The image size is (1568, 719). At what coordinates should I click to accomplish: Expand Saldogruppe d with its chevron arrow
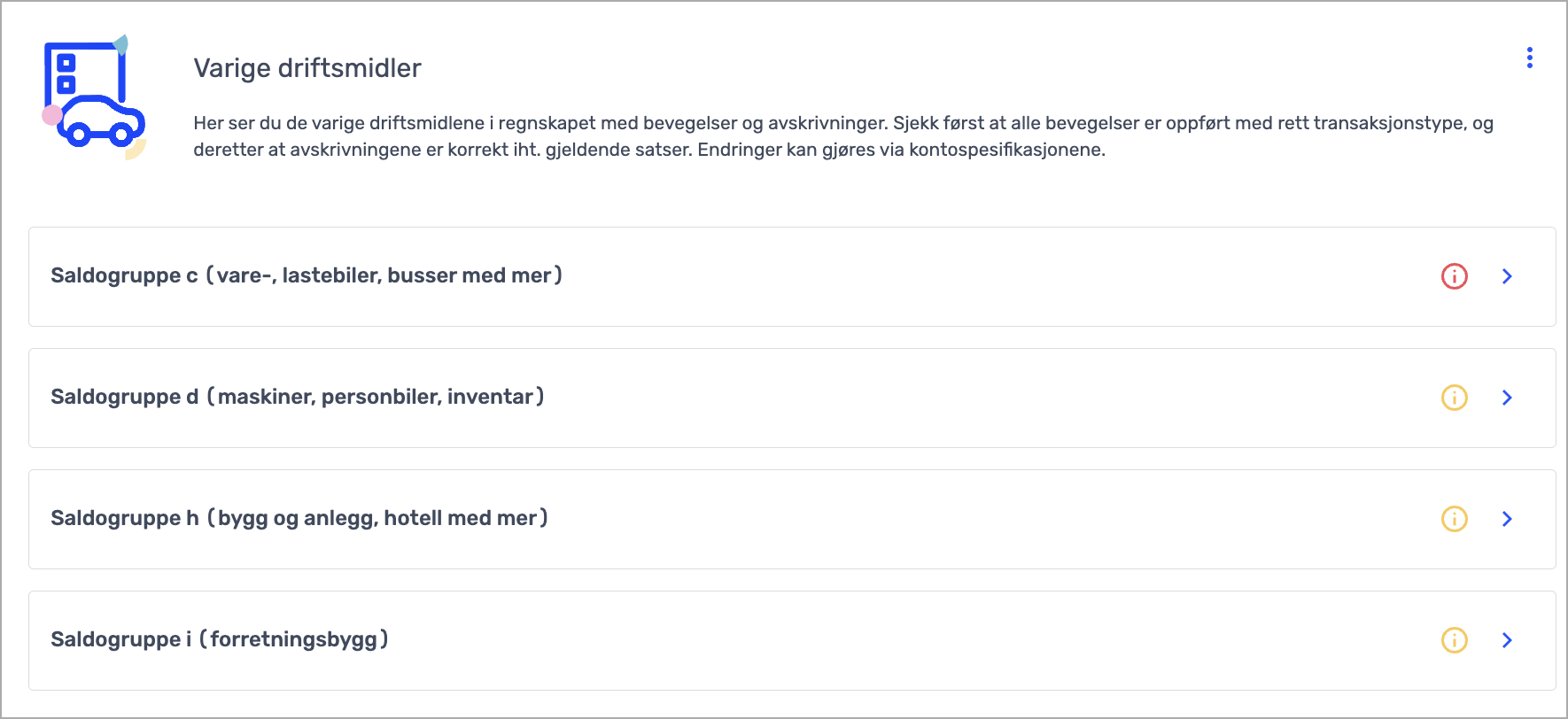click(x=1507, y=398)
